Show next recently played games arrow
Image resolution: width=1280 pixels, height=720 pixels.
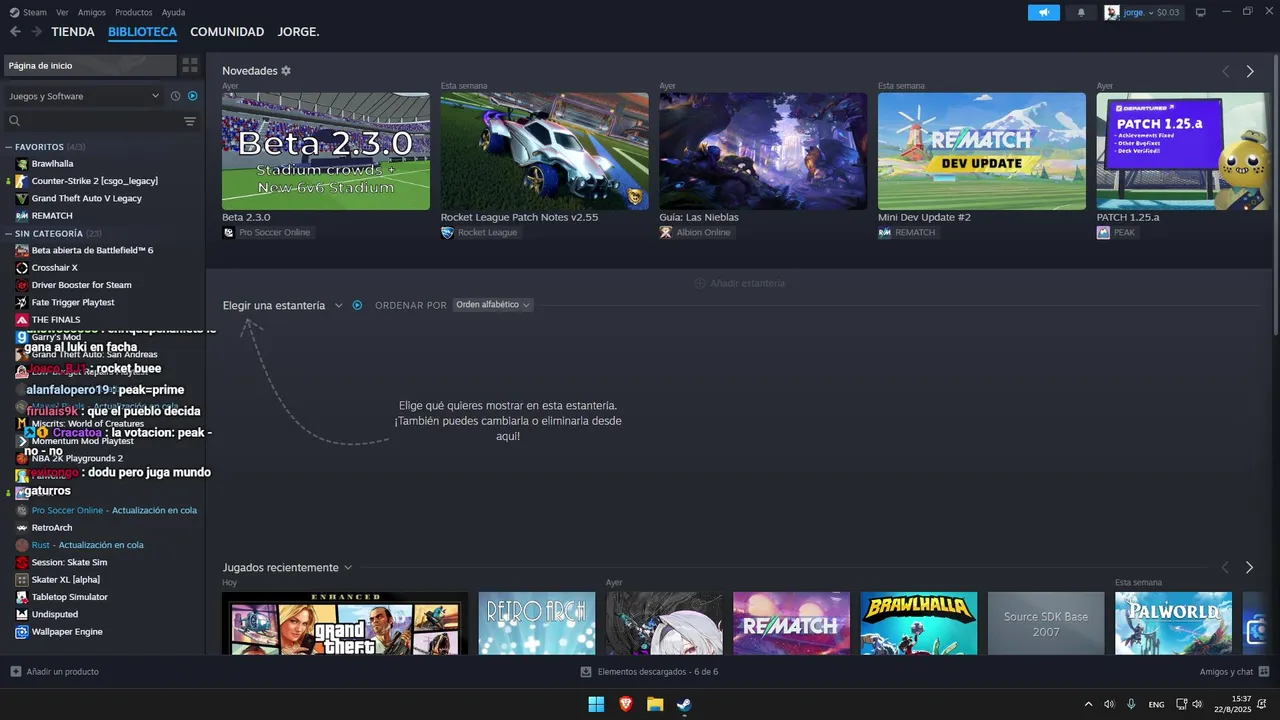(x=1249, y=567)
